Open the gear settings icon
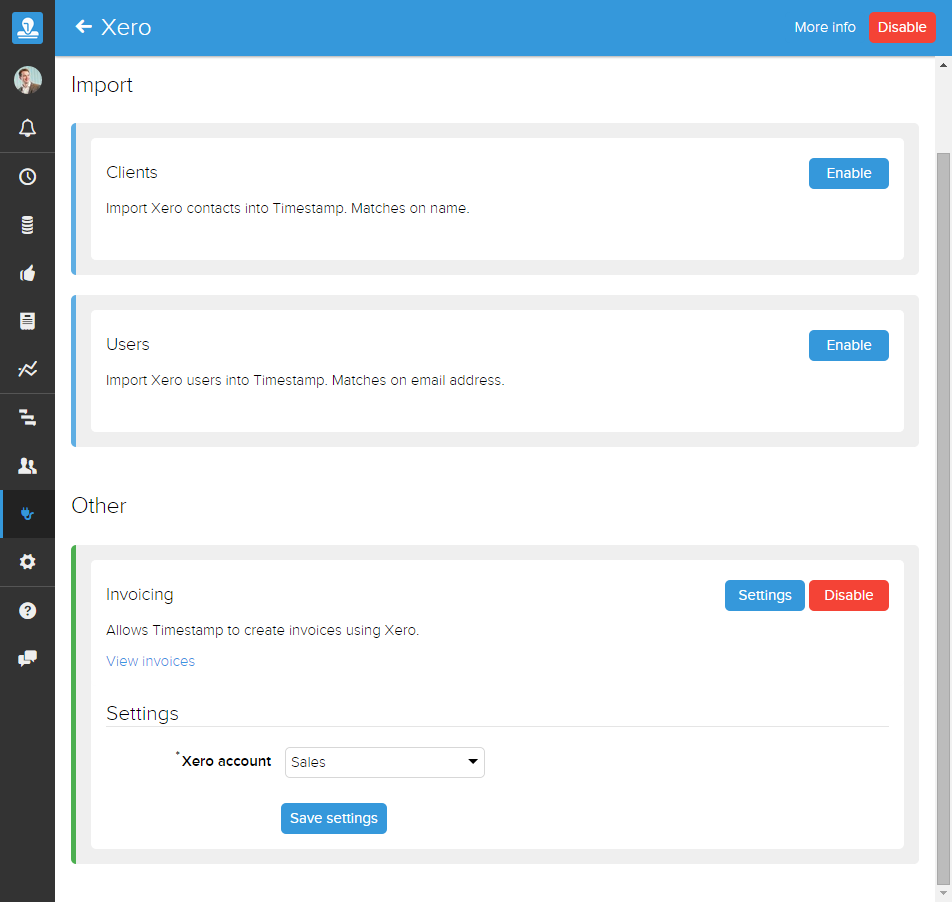This screenshot has height=902, width=952. pyautogui.click(x=27, y=561)
